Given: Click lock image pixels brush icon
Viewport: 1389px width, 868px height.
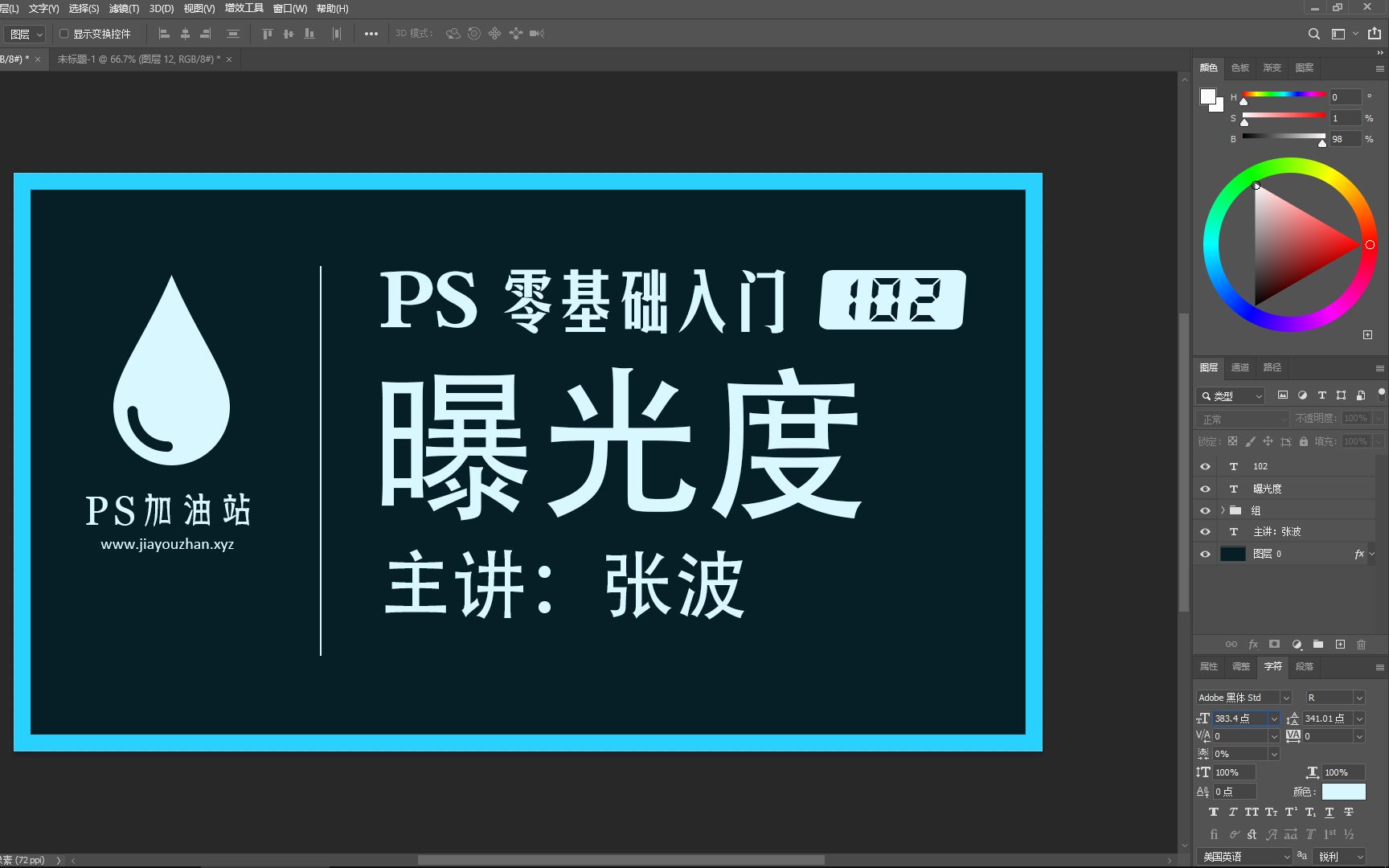Looking at the screenshot, I should click(x=1250, y=441).
